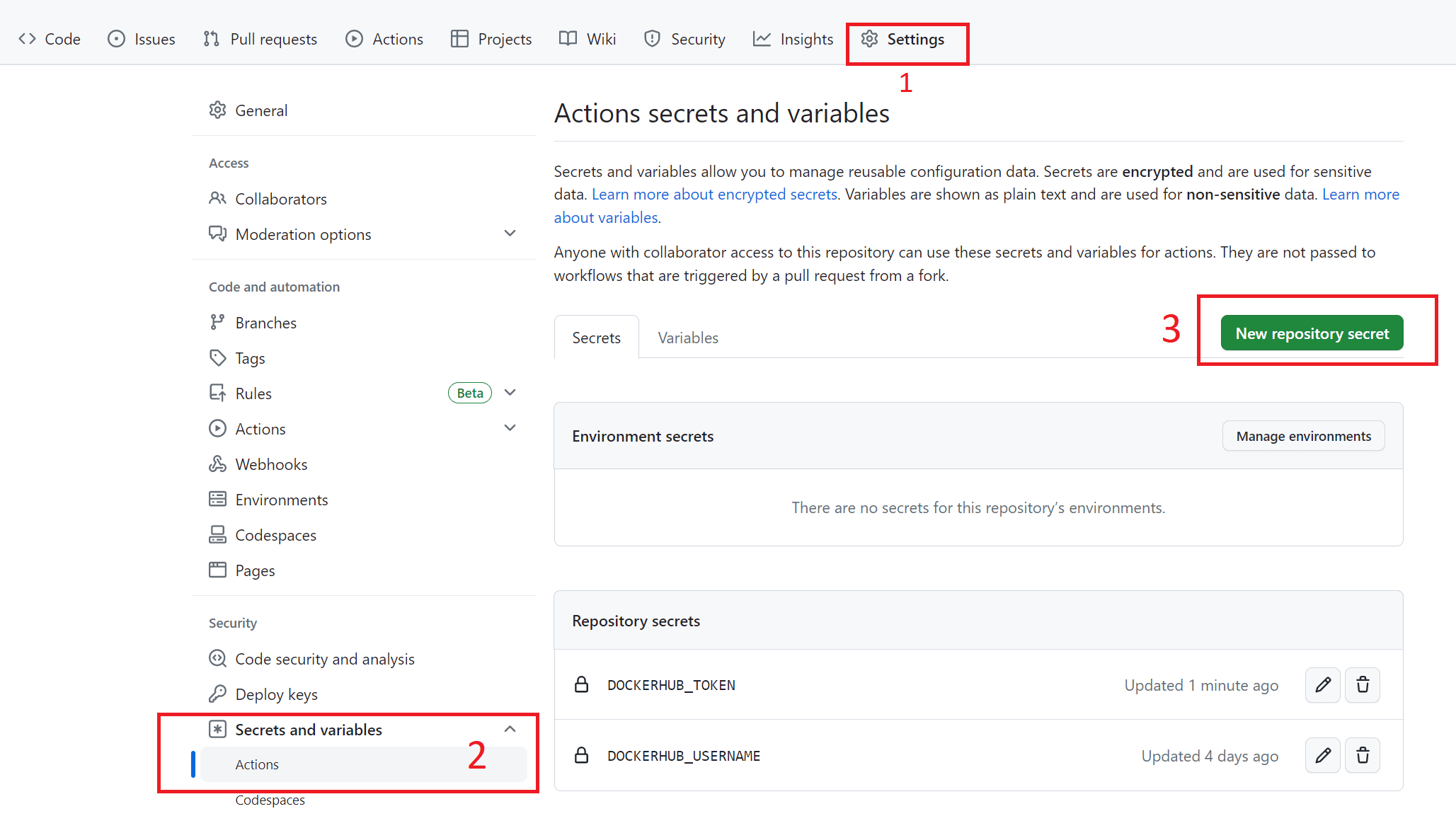
Task: Open the Projects board icon
Action: [x=459, y=39]
